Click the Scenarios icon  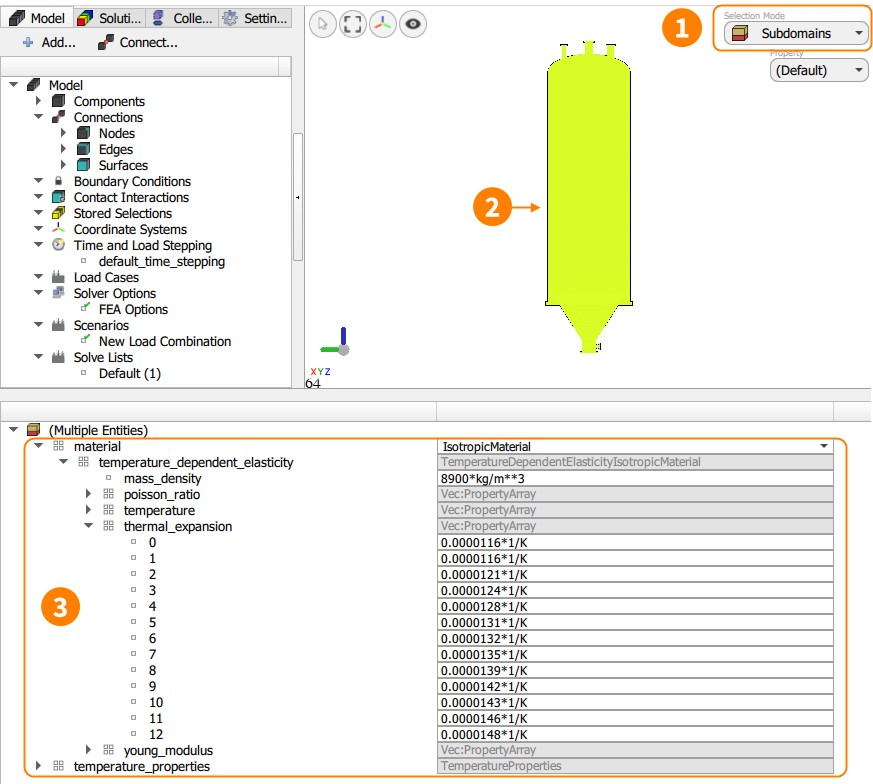point(58,325)
